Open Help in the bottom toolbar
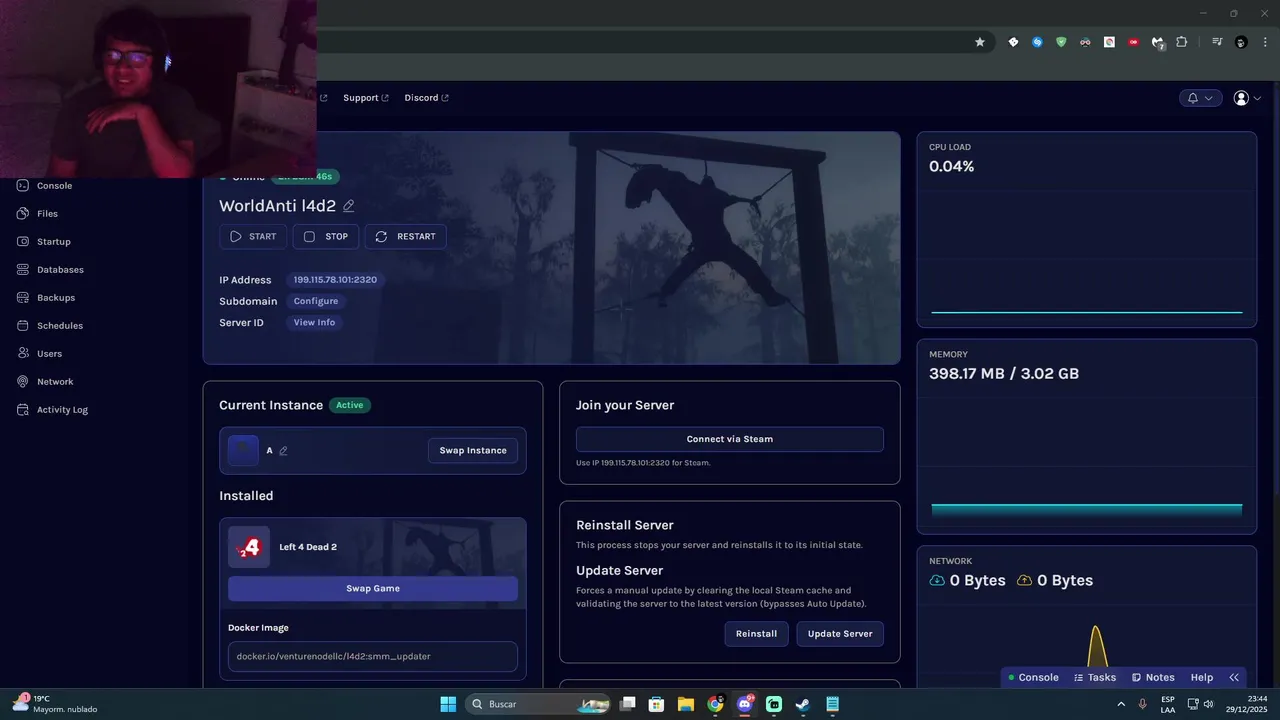 point(1202,678)
